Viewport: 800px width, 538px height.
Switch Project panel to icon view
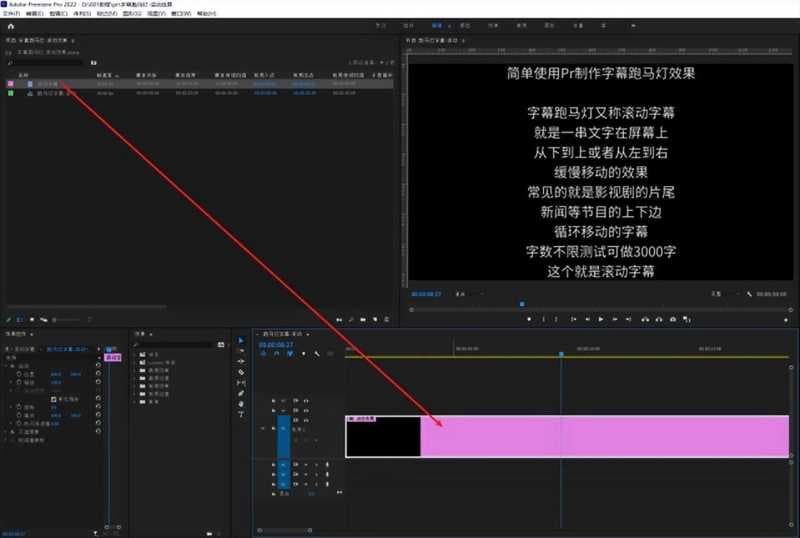[32, 320]
